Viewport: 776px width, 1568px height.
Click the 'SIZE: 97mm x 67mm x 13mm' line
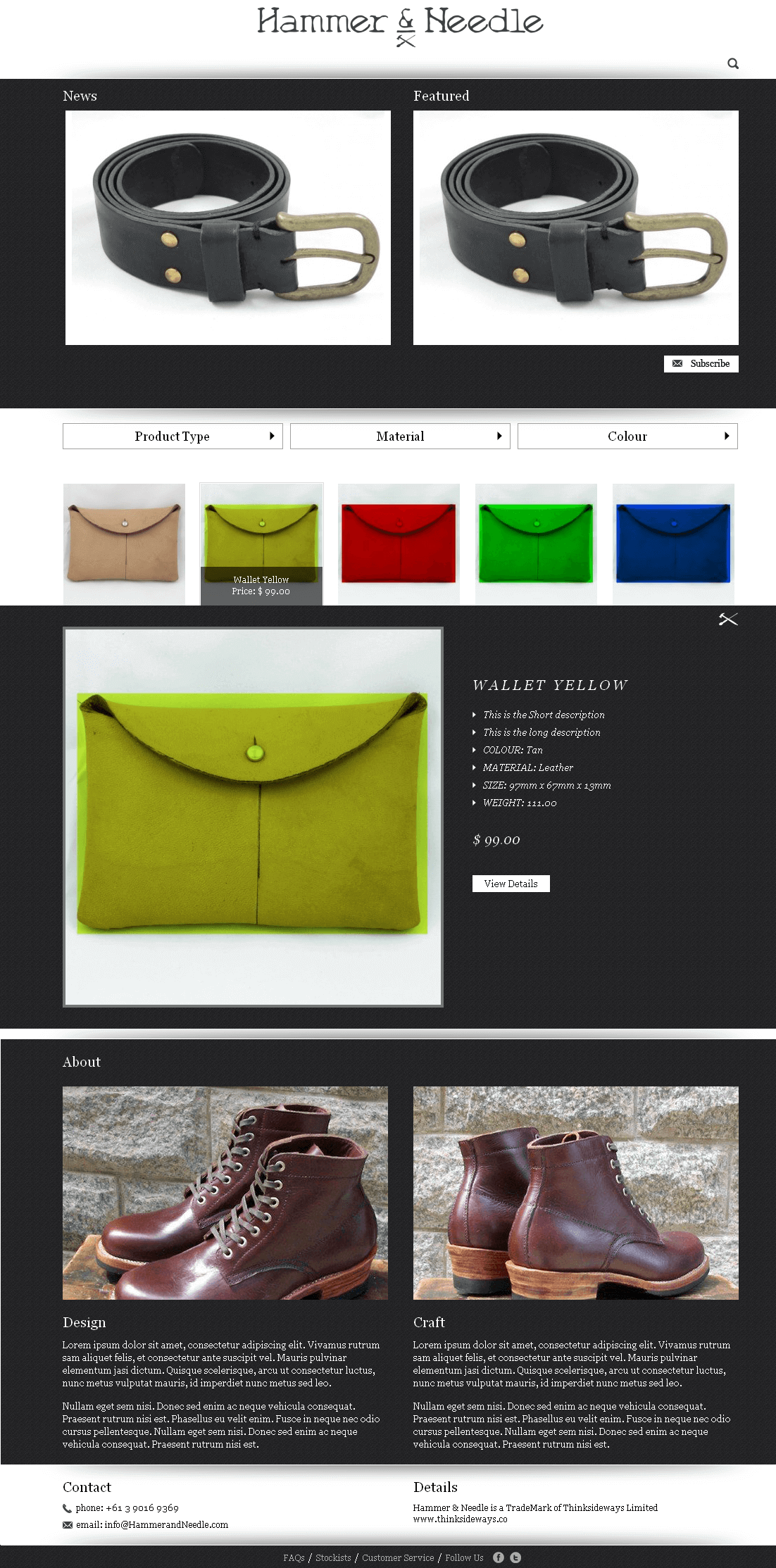547,785
